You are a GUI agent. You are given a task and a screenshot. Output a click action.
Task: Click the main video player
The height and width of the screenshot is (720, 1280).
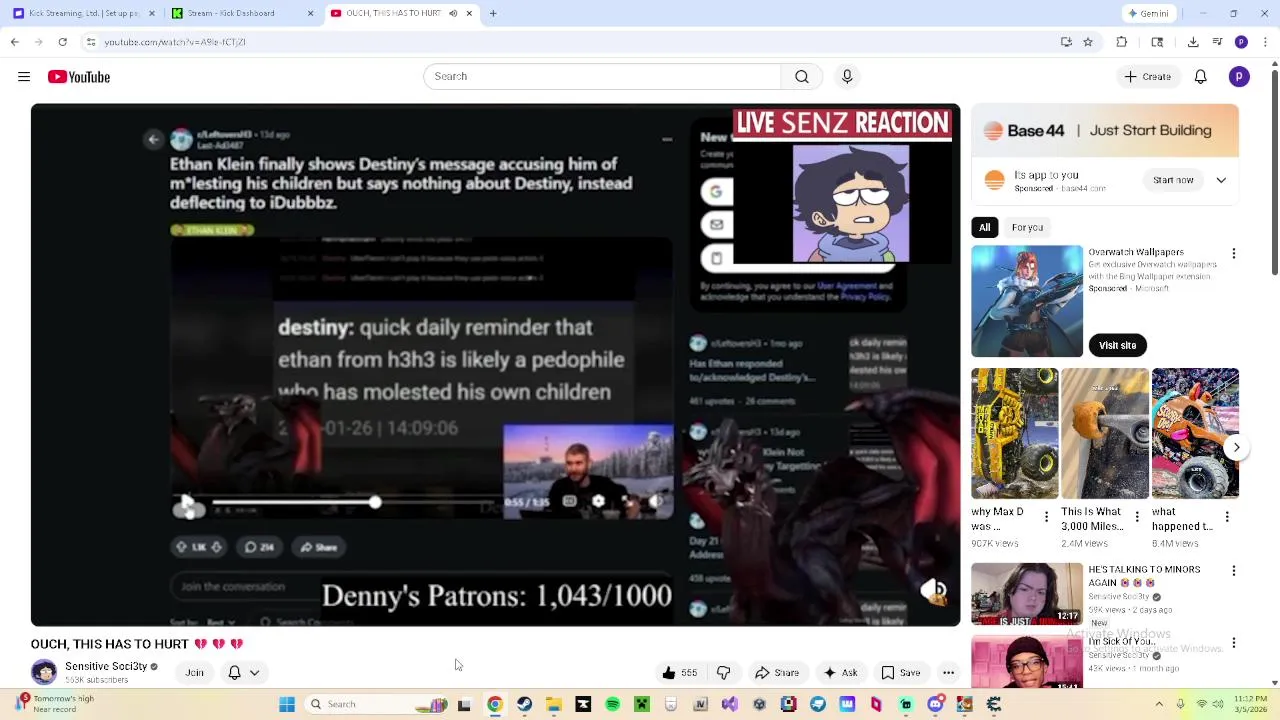(495, 365)
